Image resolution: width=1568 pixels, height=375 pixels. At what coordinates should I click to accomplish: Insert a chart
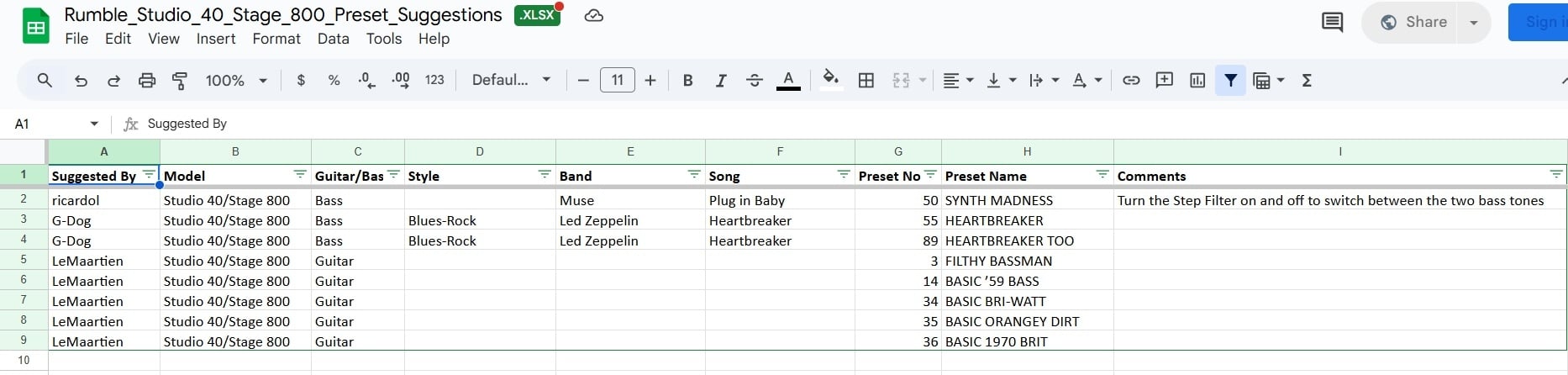pyautogui.click(x=1197, y=80)
